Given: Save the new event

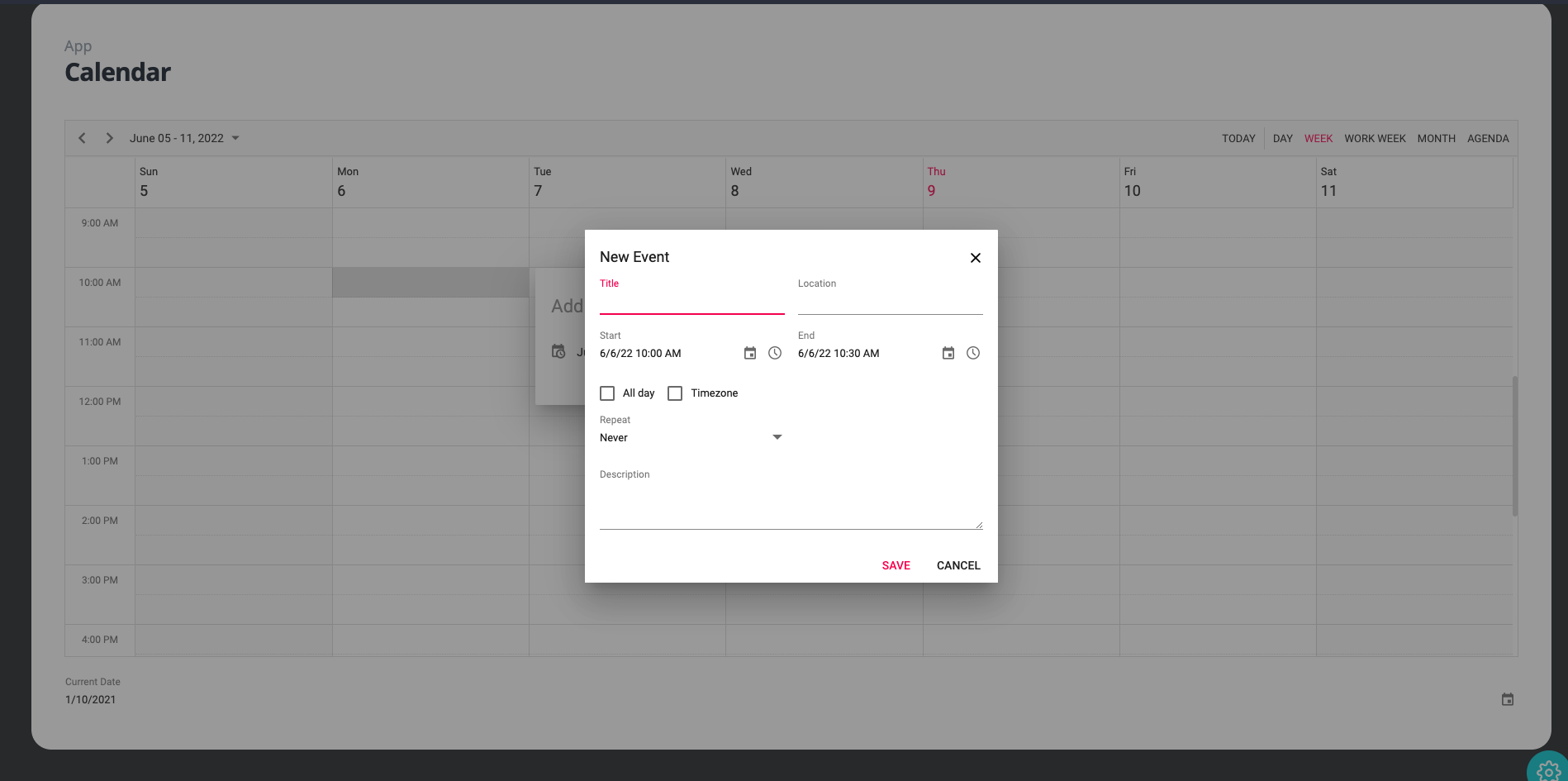Looking at the screenshot, I should [x=896, y=565].
